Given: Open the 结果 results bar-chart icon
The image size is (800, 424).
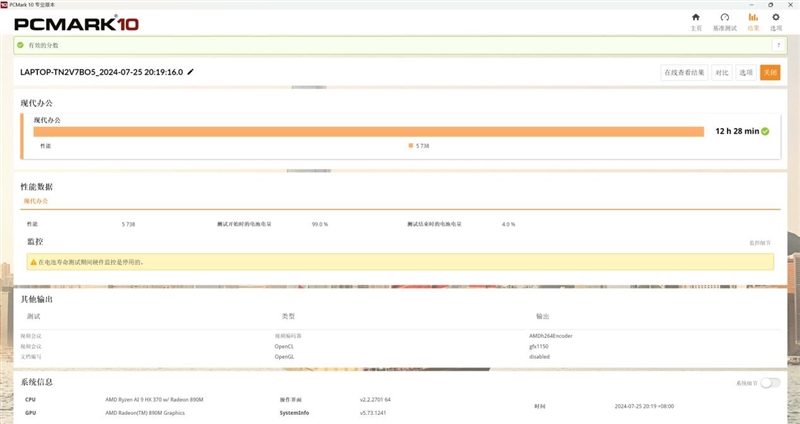Looking at the screenshot, I should tap(753, 17).
